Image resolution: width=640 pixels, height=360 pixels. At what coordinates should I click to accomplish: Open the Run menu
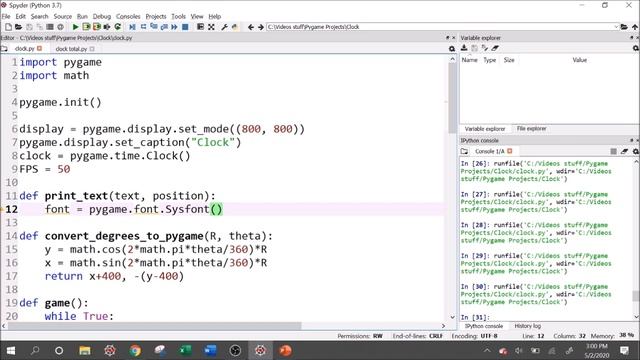click(x=82, y=16)
